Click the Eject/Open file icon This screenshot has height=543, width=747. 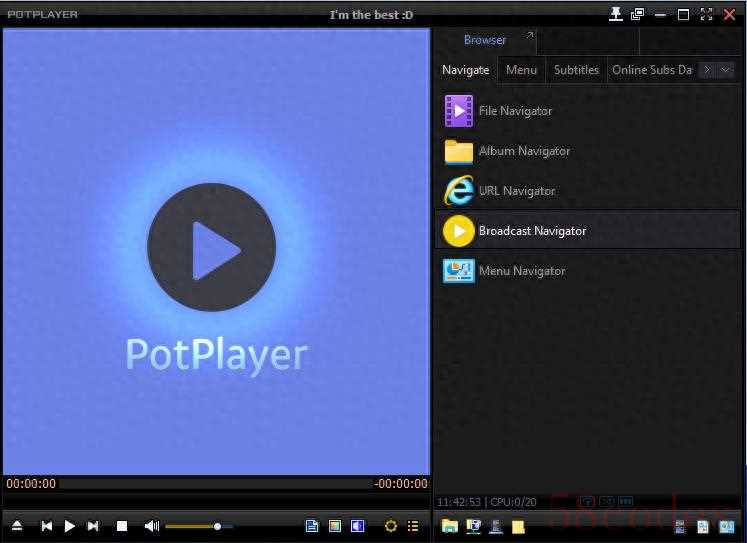point(17,526)
